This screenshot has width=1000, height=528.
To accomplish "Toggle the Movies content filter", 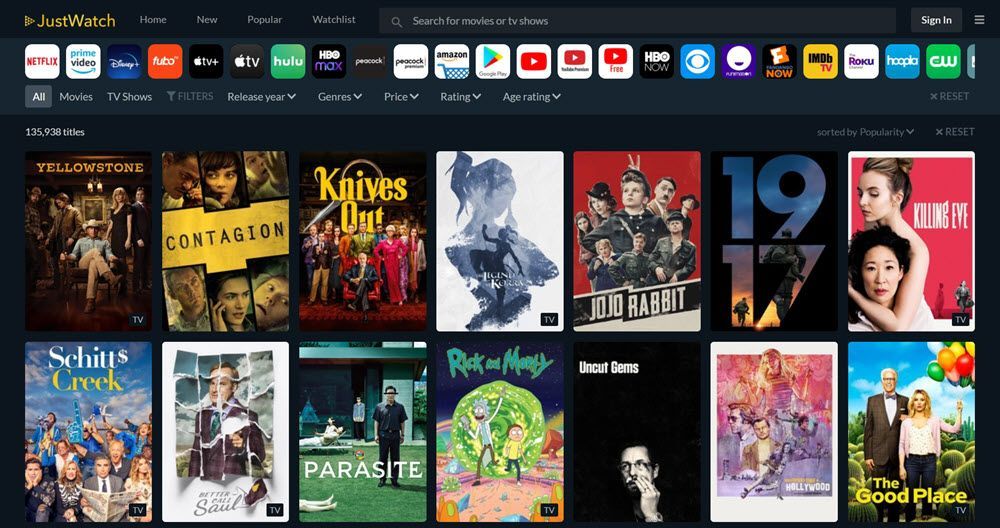I will (x=76, y=96).
